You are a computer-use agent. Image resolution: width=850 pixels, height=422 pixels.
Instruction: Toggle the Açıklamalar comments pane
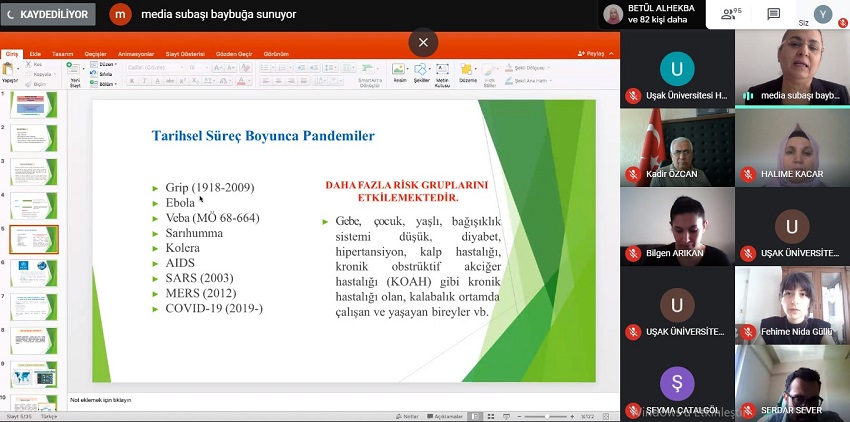(447, 416)
